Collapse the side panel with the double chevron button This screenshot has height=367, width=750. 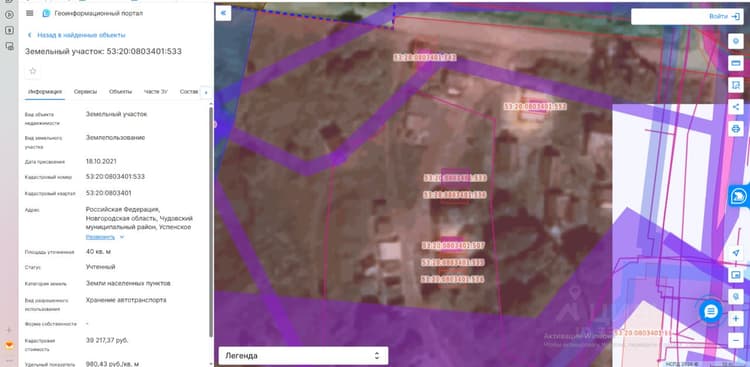223,13
